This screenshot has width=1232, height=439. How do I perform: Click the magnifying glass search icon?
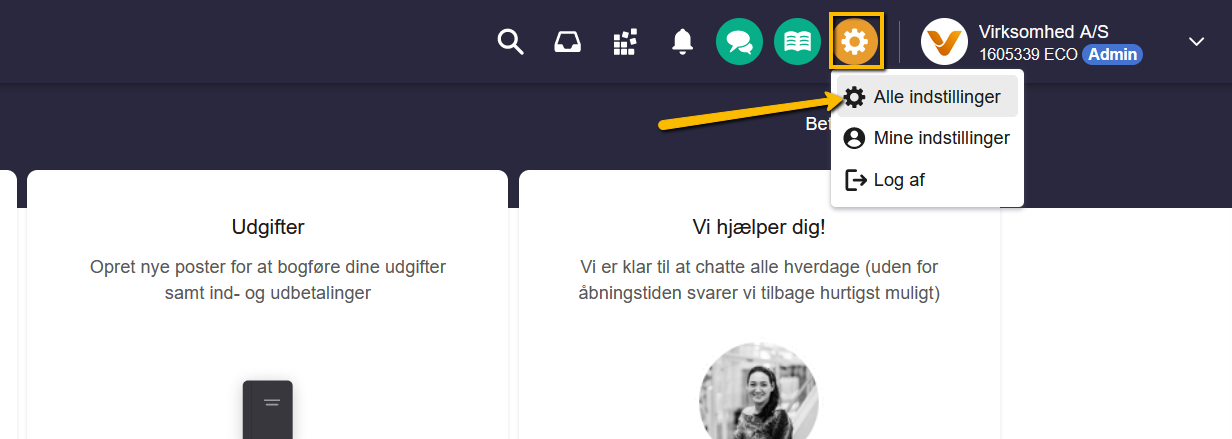coord(511,42)
